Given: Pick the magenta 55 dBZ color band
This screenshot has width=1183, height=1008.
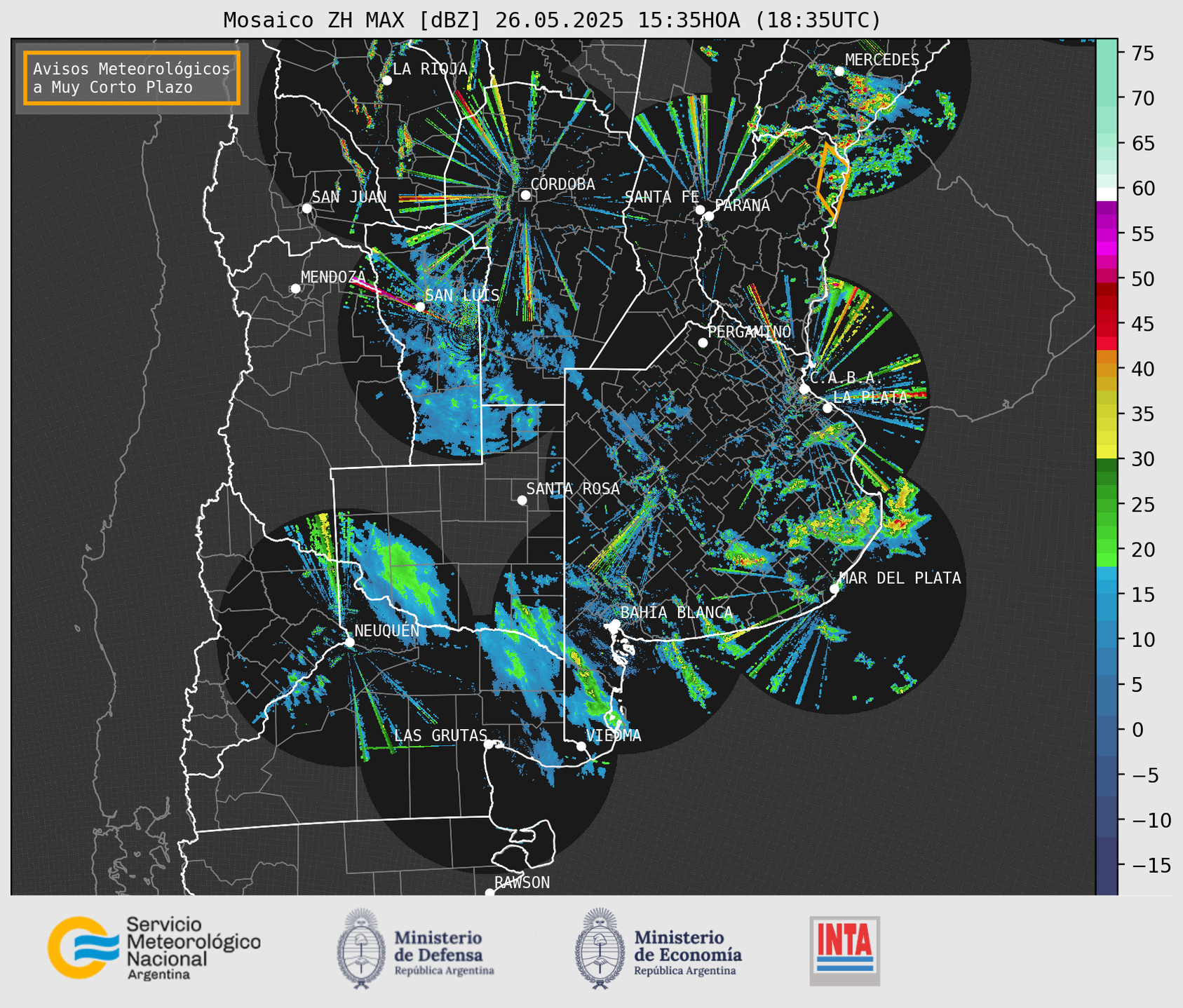Looking at the screenshot, I should (1107, 233).
